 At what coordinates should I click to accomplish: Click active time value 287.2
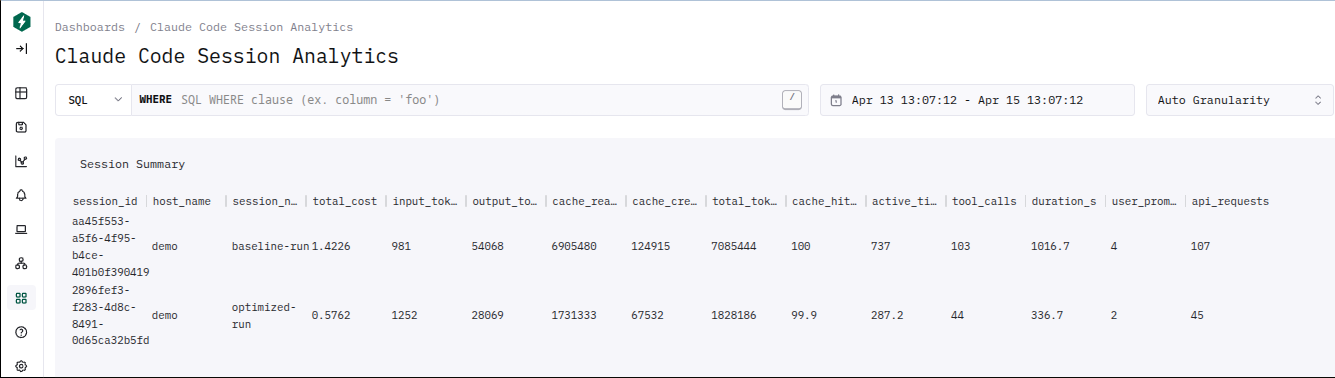pos(888,315)
